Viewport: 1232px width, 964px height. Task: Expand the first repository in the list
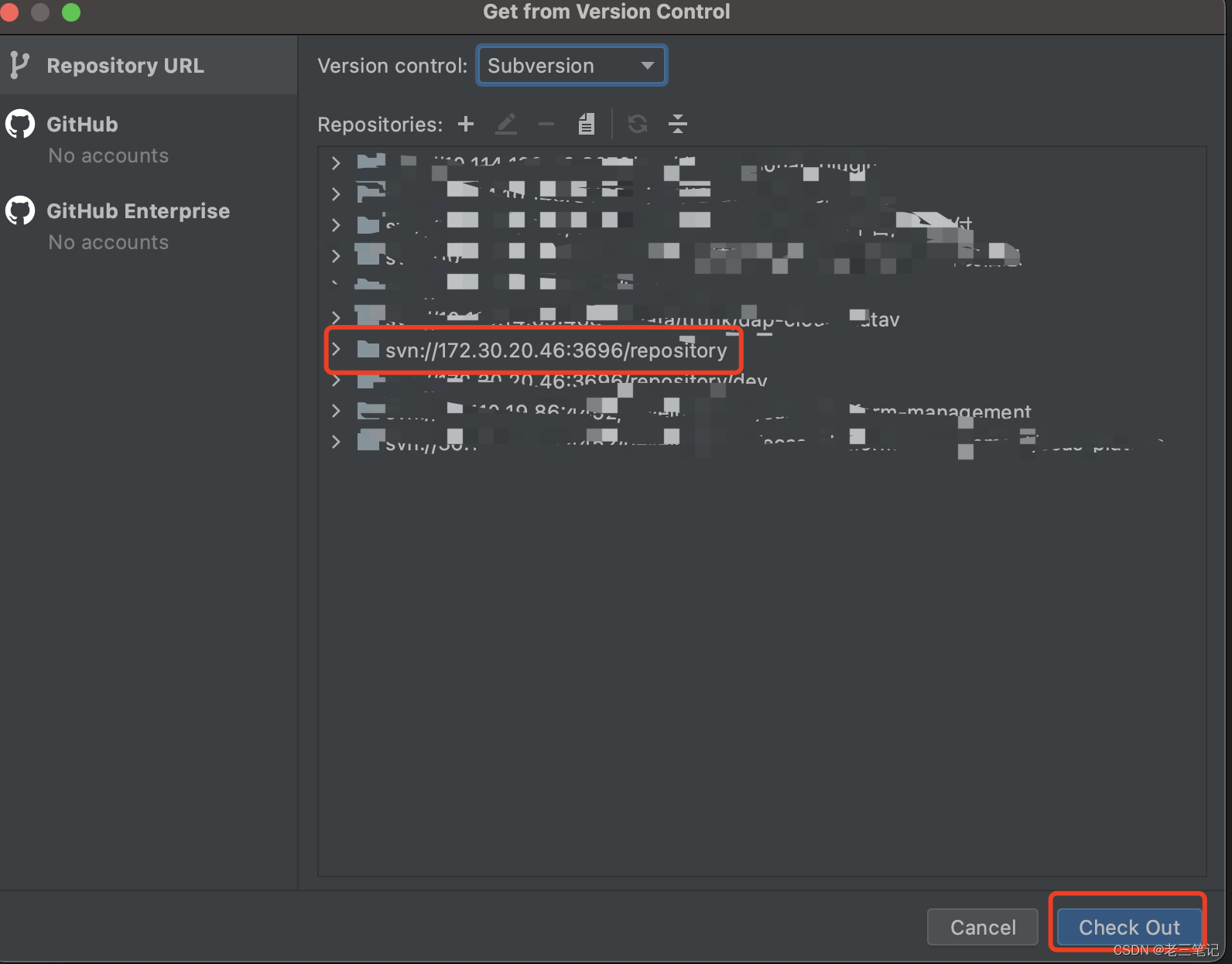tap(336, 162)
